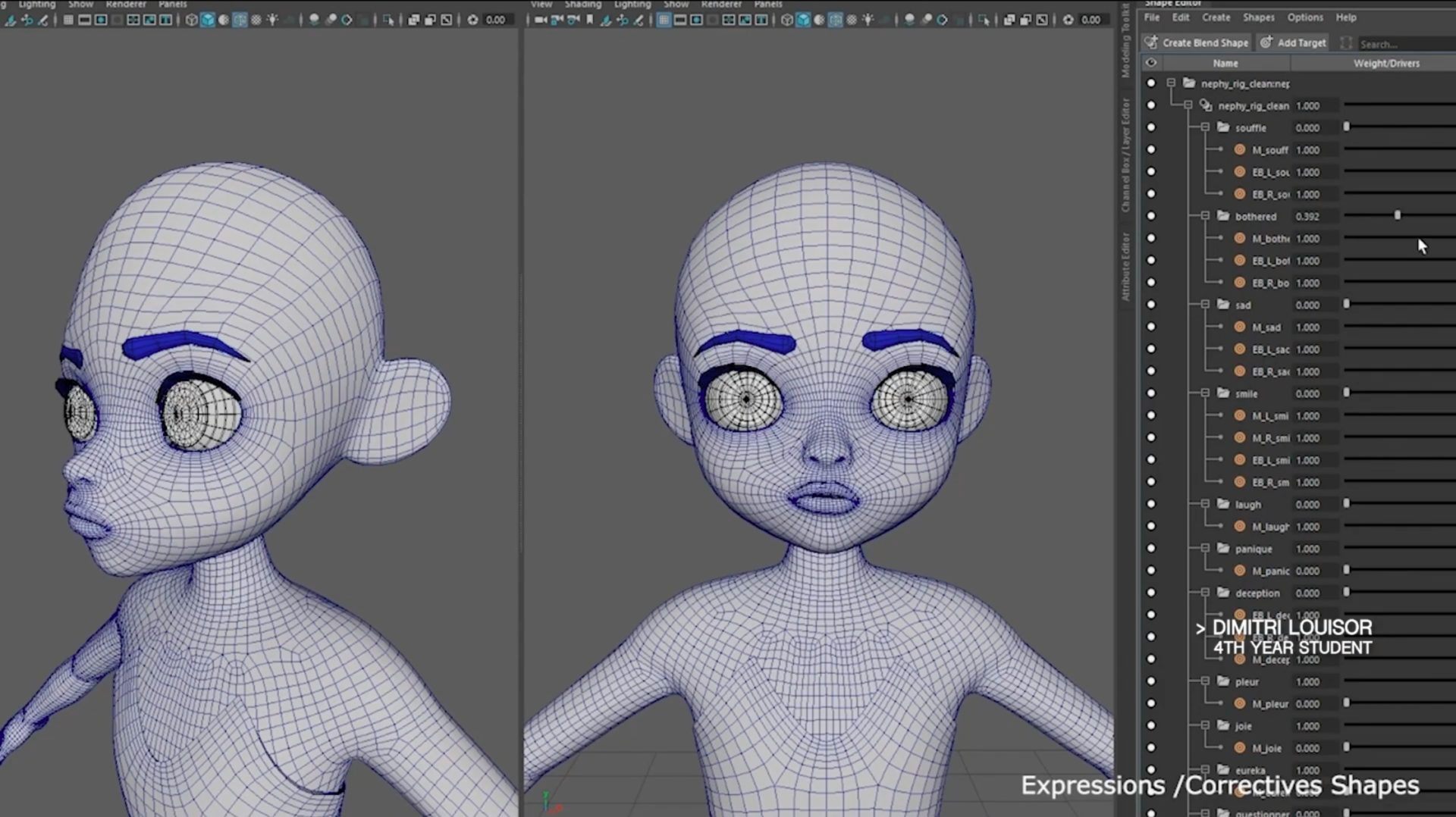Enable the light bulb icon in right viewport
1456x817 pixels.
868,20
